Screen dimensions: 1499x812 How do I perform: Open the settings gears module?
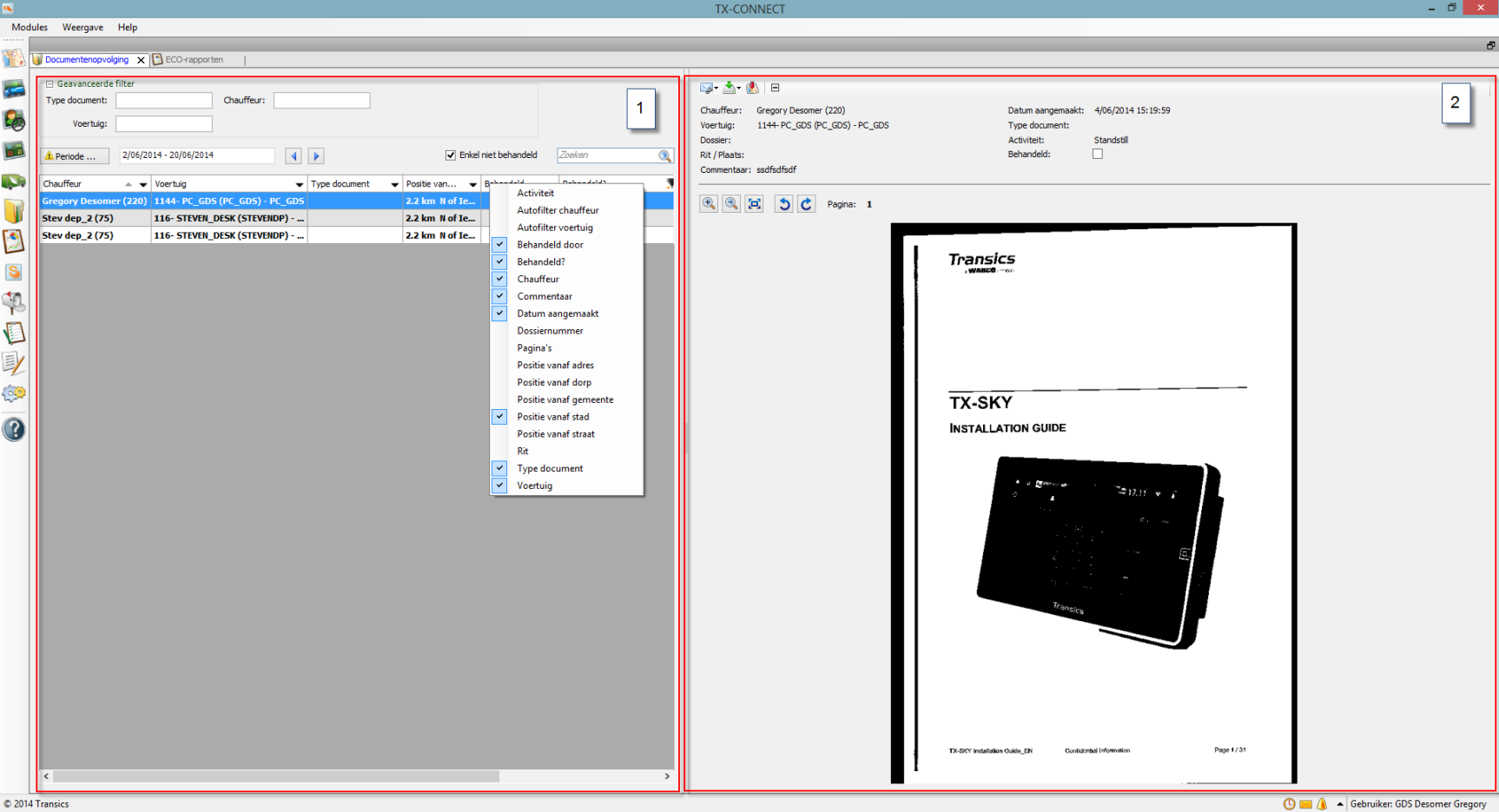coord(13,394)
